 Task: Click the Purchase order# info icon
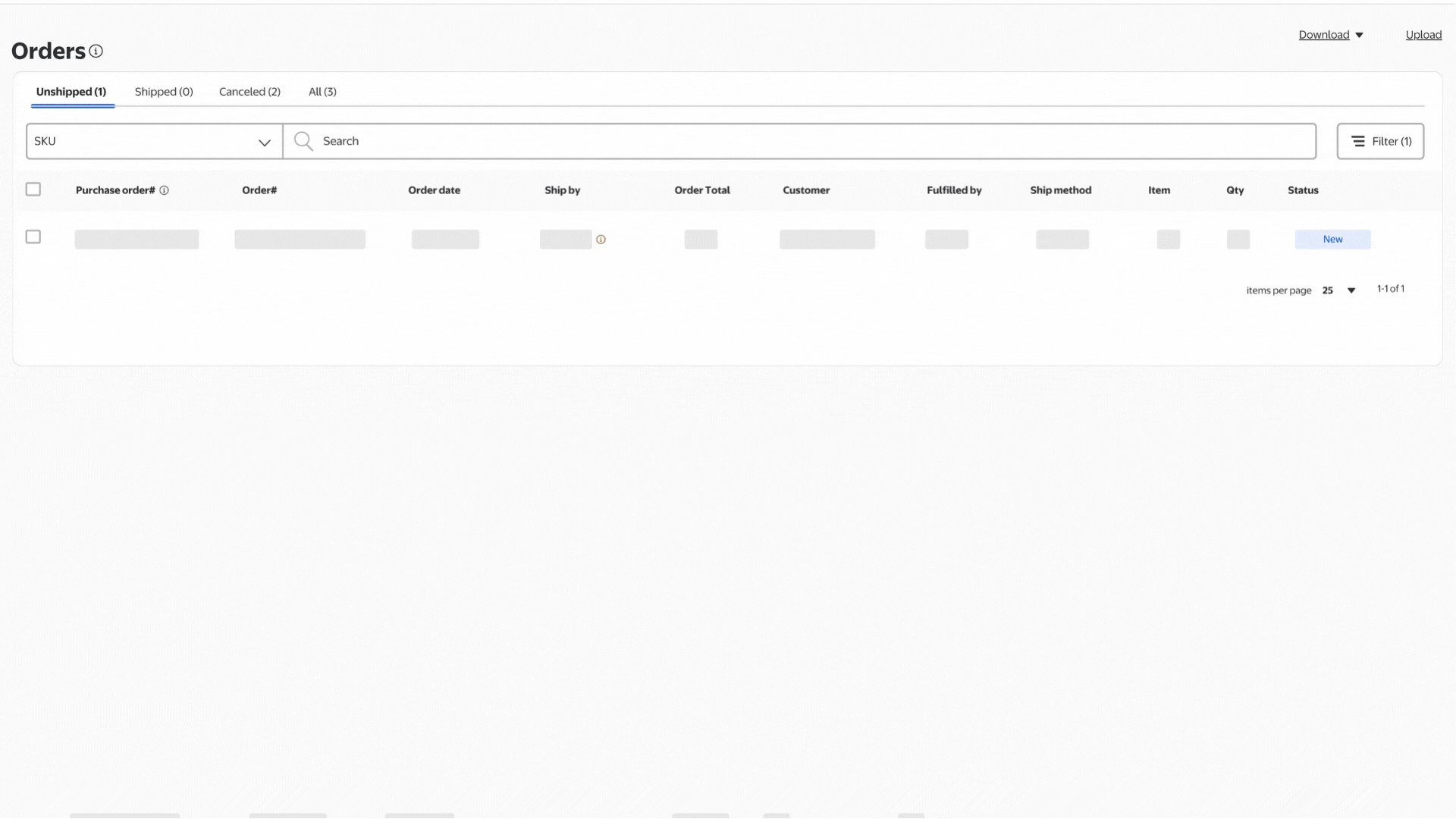pos(164,190)
